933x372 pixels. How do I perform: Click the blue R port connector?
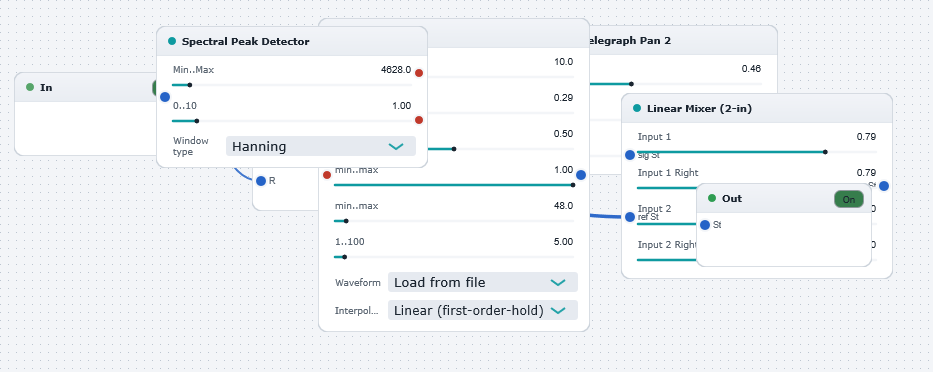click(x=261, y=181)
